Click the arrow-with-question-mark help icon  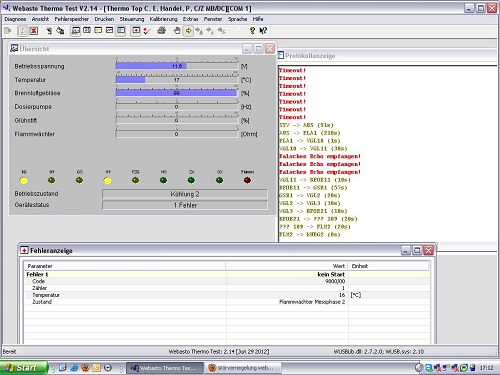[263, 31]
